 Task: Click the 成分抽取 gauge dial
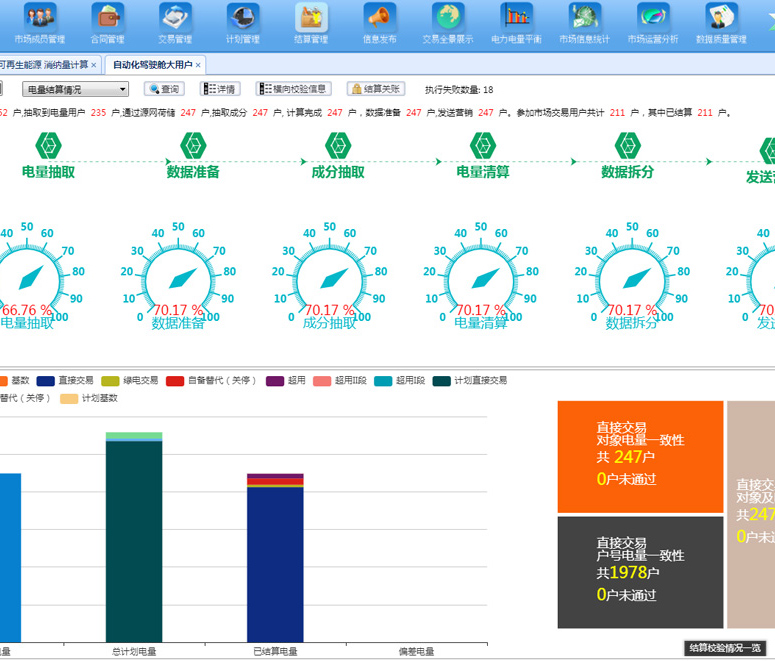point(330,280)
